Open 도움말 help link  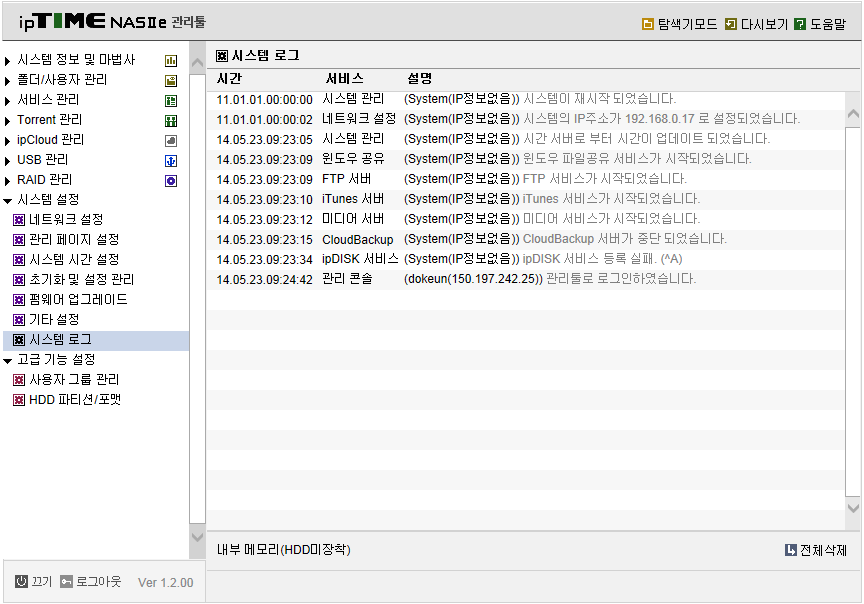828,24
